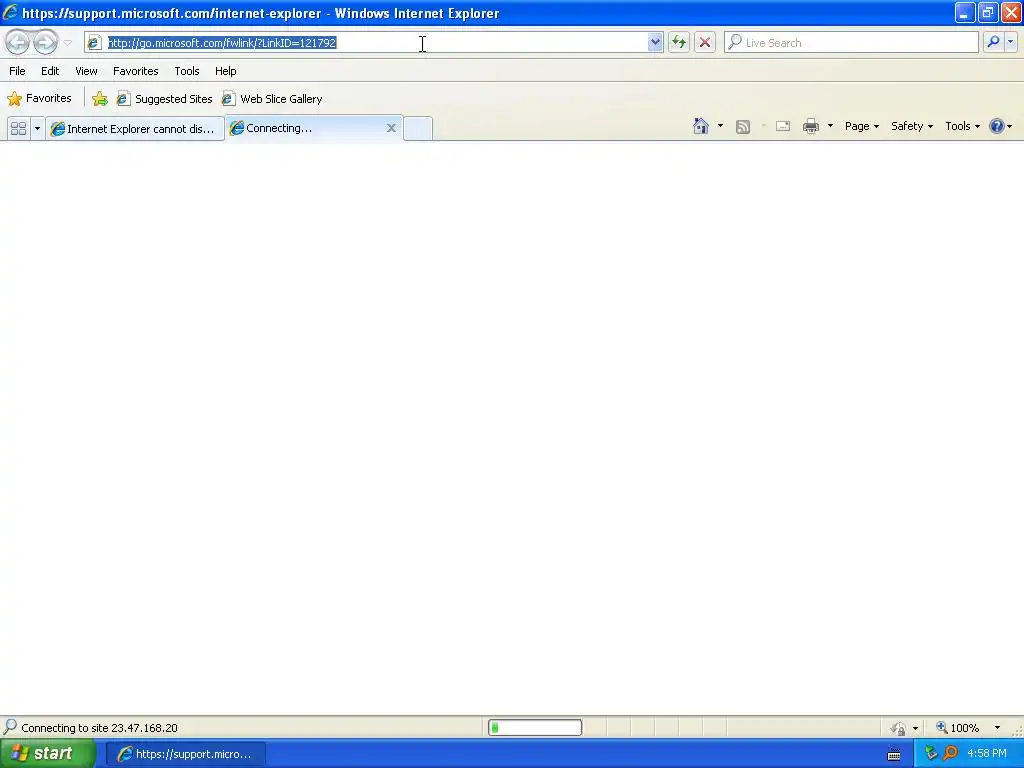
Task: Click the address bar URL field
Action: [372, 42]
